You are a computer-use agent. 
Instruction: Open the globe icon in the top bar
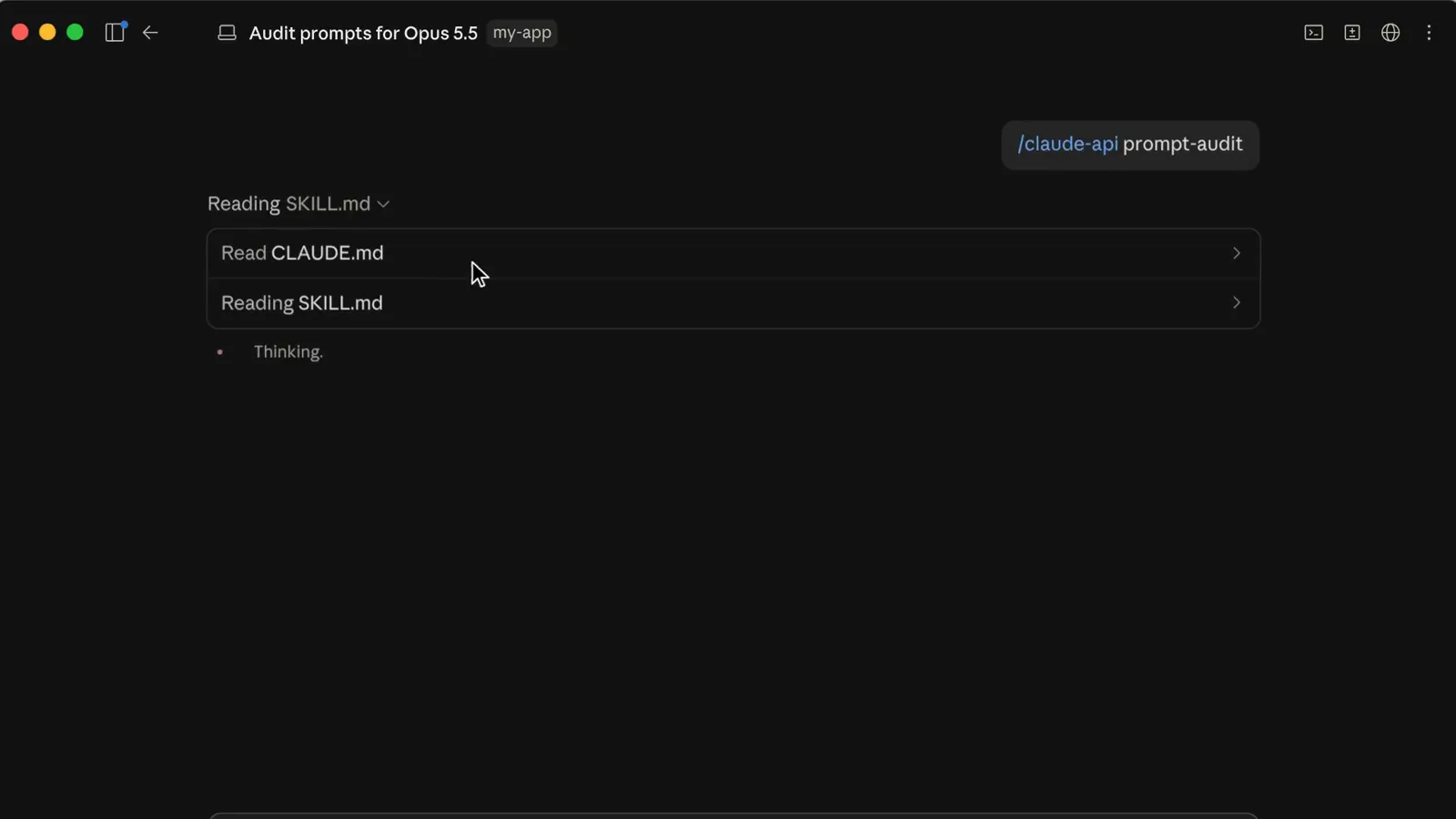pyautogui.click(x=1390, y=33)
